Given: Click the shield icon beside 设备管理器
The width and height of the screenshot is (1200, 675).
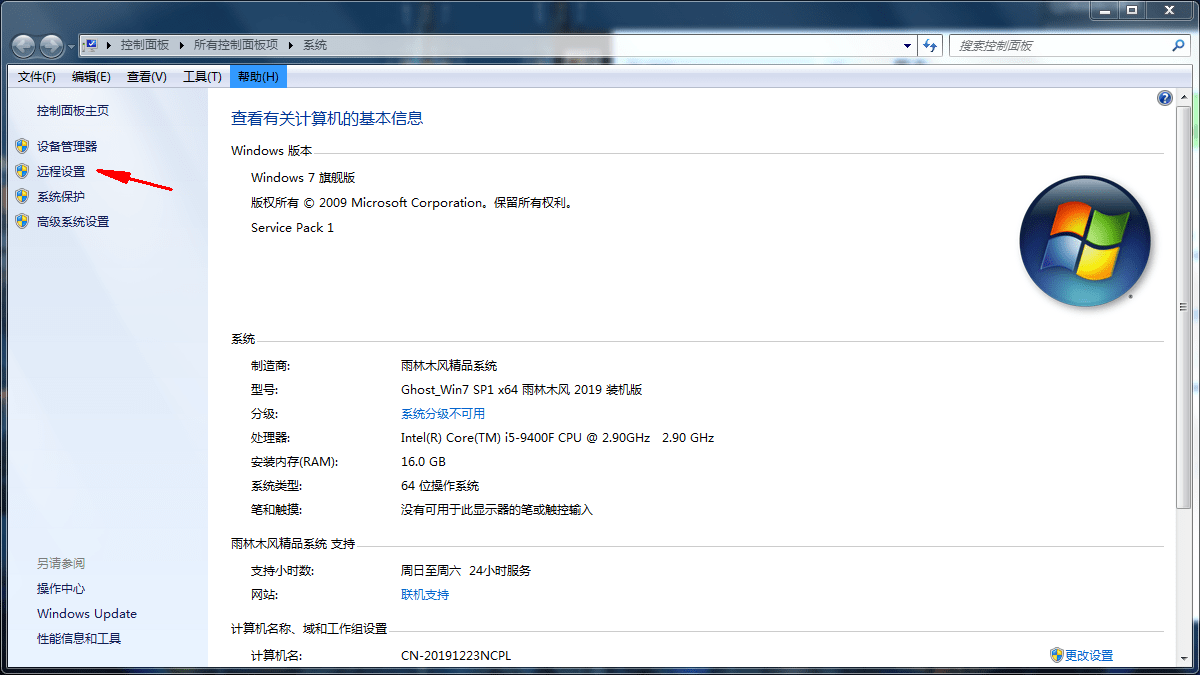Looking at the screenshot, I should tap(22, 146).
